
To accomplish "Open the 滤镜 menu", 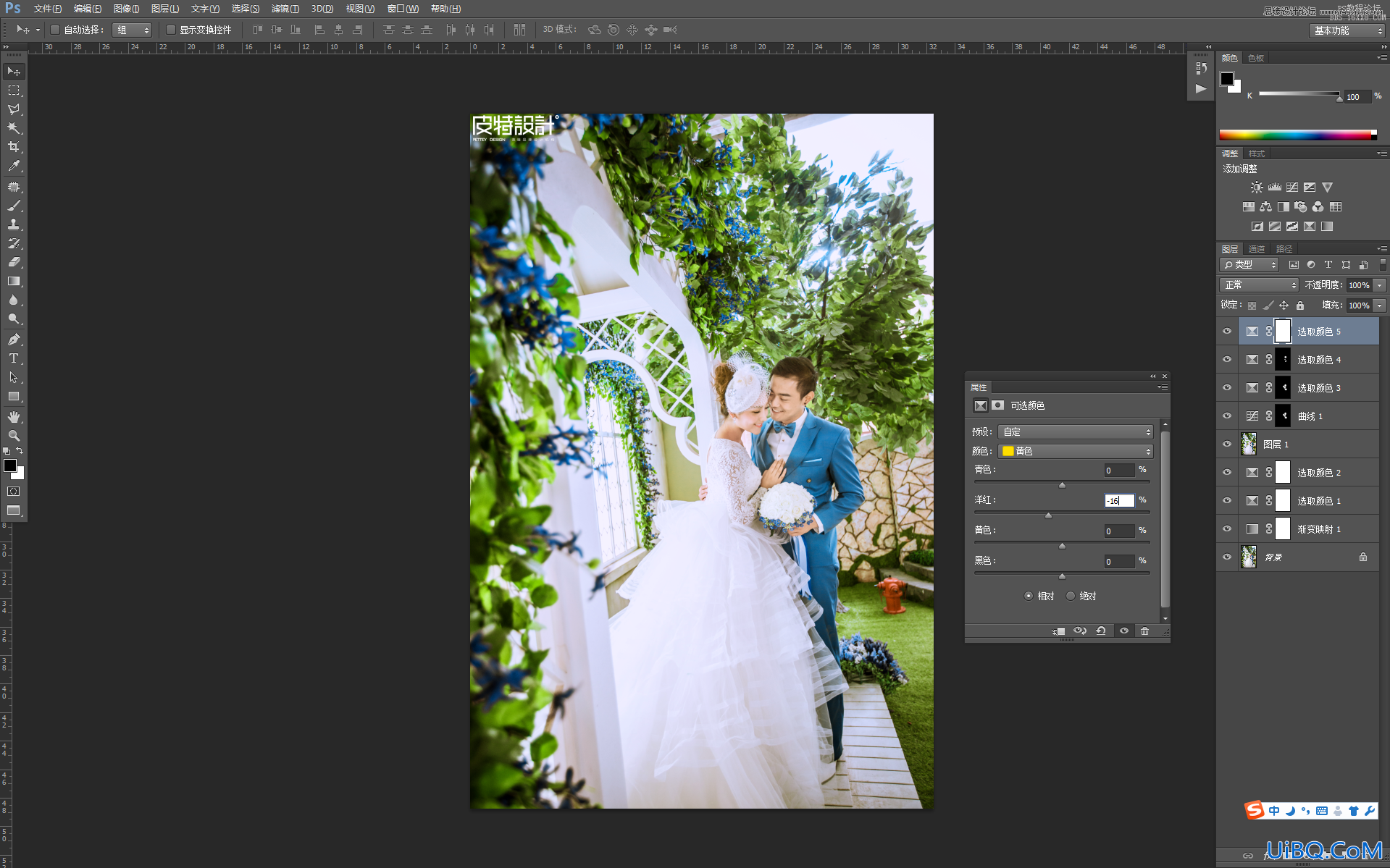I will tap(285, 9).
